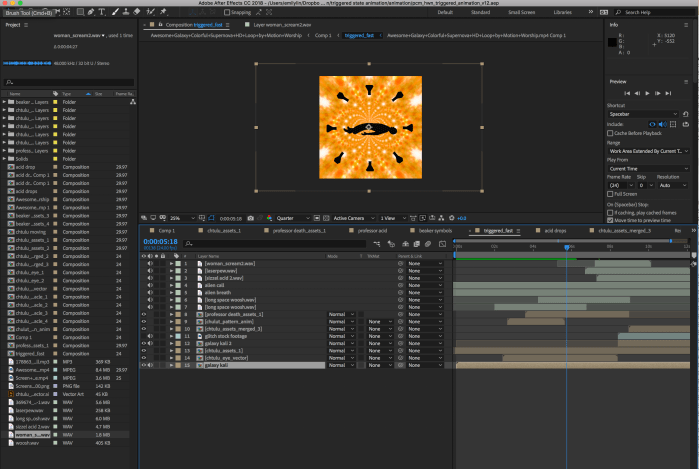The height and width of the screenshot is (469, 699).
Task: Click the timeline current time indicator
Action: [567, 247]
